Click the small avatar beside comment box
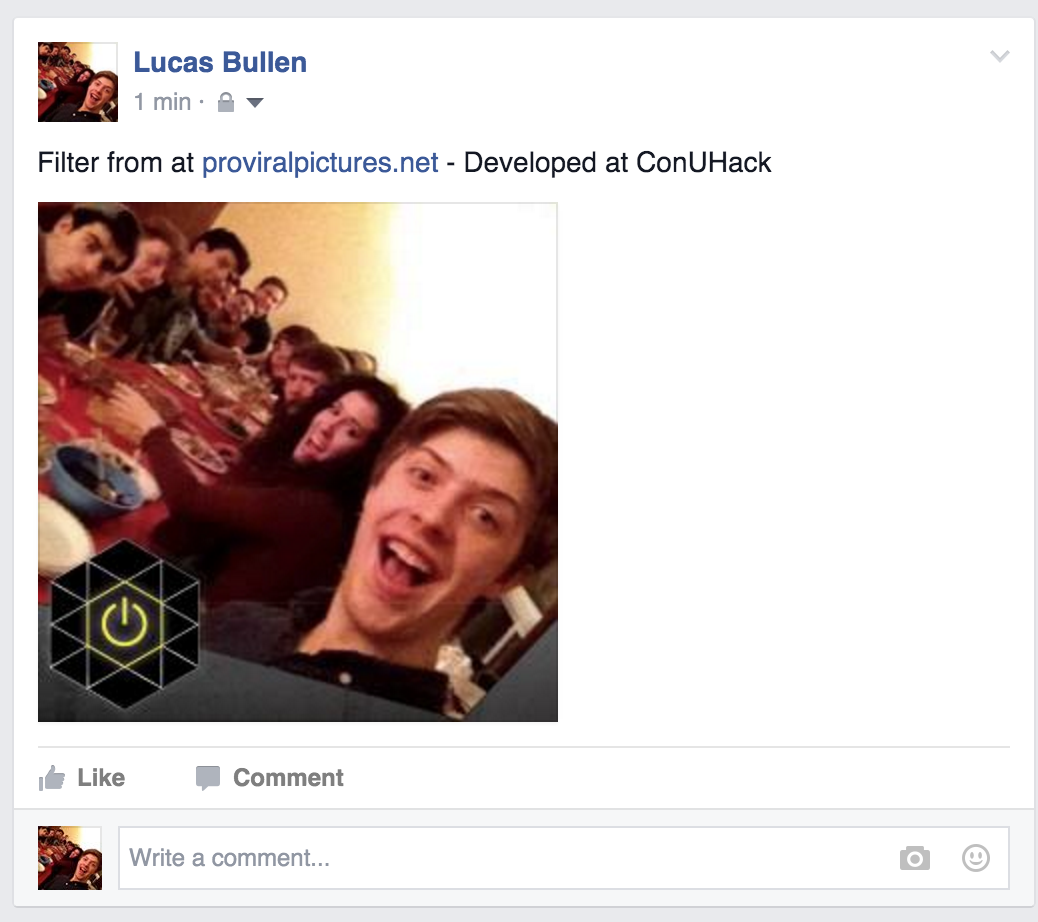Viewport: 1038px width, 922px height. 70,858
